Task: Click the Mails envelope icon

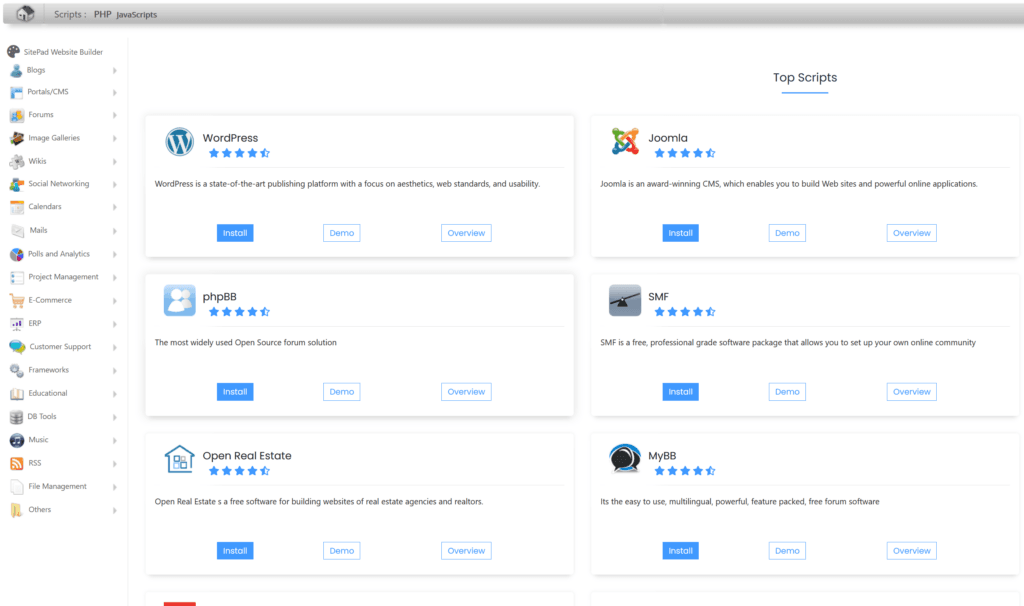Action: click(18, 231)
